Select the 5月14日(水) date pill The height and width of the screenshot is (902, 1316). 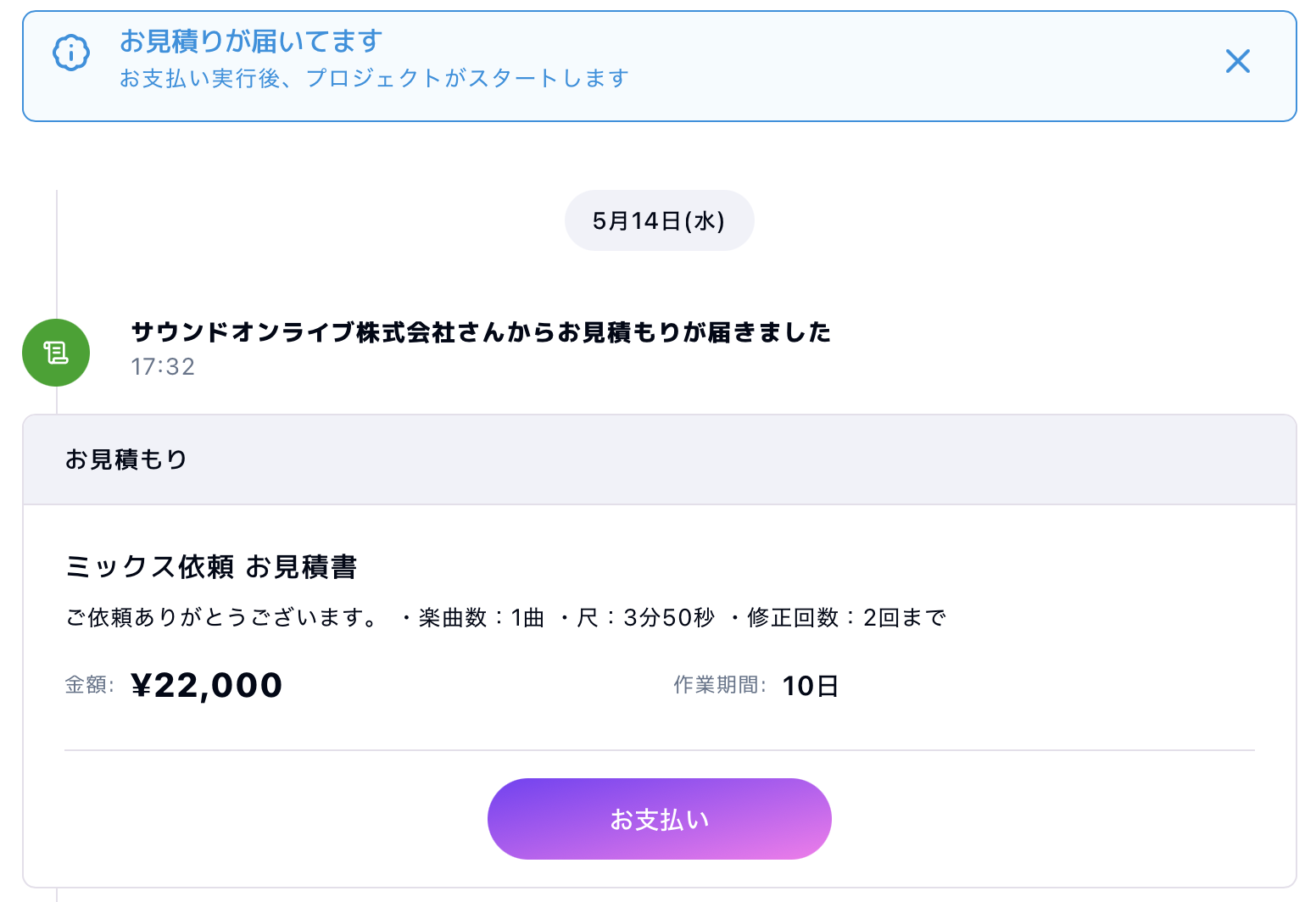[x=659, y=221]
